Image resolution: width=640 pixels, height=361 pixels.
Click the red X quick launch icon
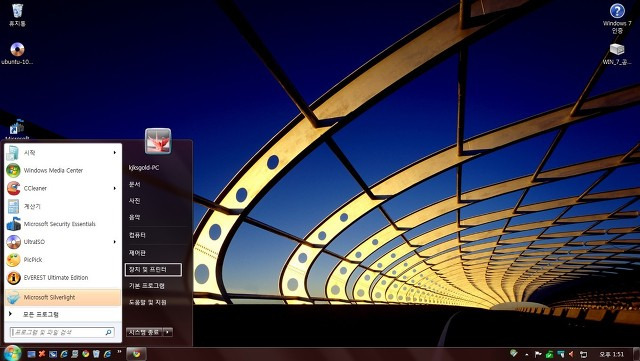[x=42, y=354]
